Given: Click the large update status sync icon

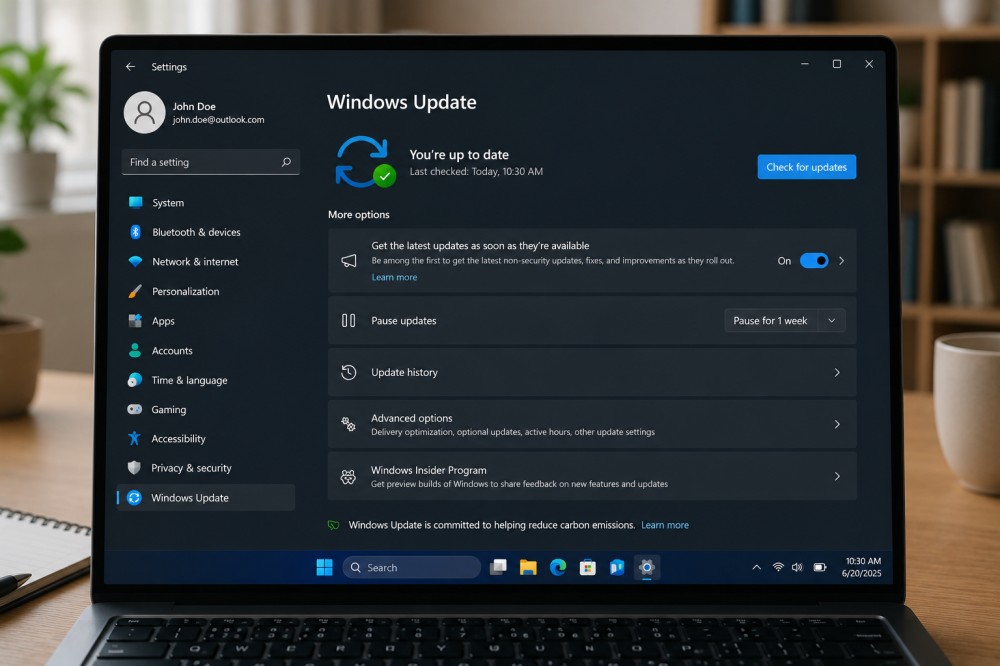Looking at the screenshot, I should coord(365,162).
